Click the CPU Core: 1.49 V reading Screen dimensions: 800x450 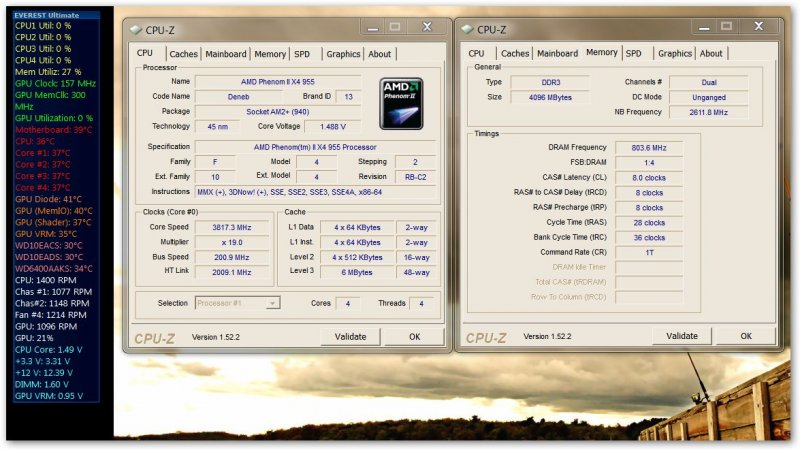click(48, 349)
